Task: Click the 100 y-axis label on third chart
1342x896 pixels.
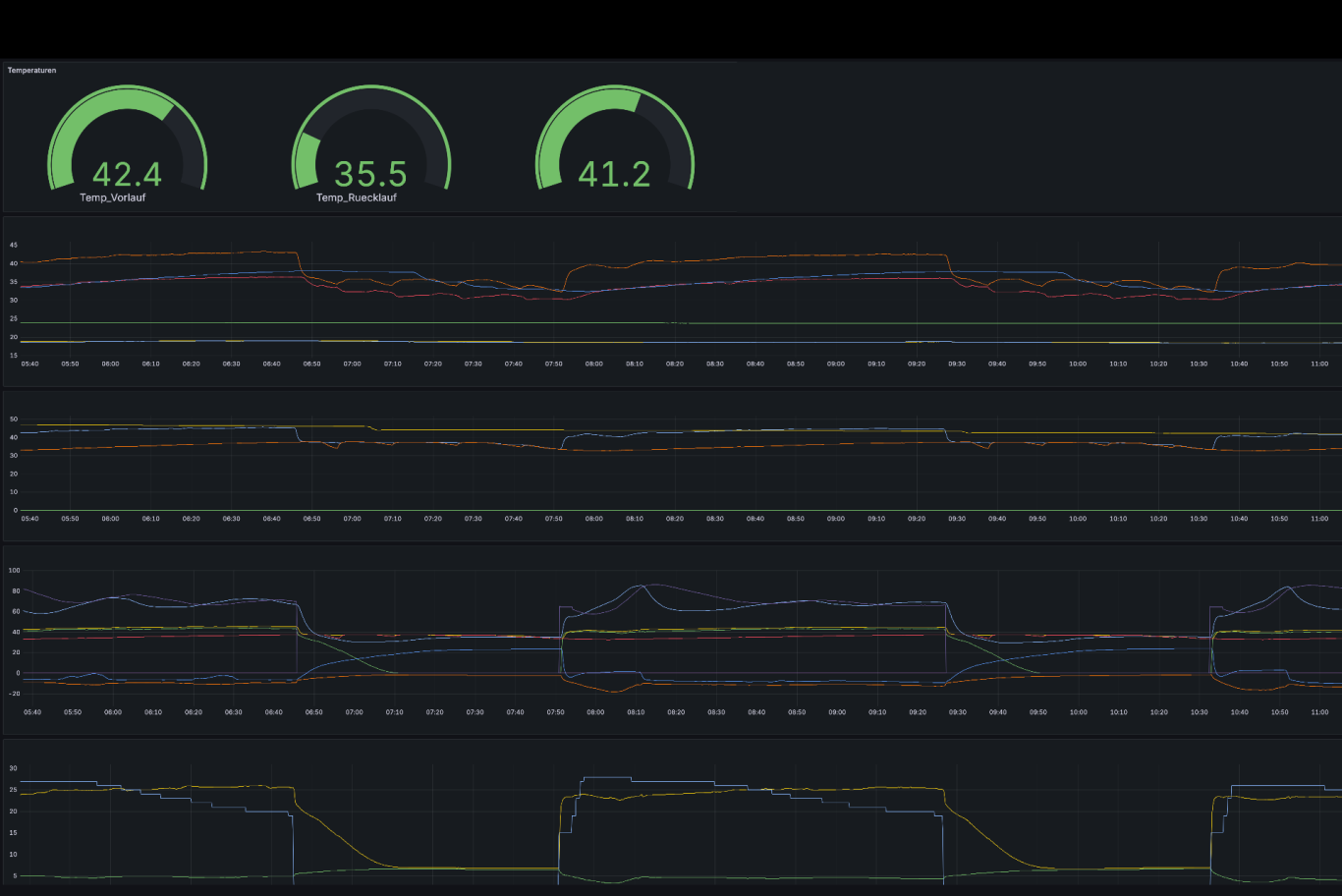Action: [14, 570]
